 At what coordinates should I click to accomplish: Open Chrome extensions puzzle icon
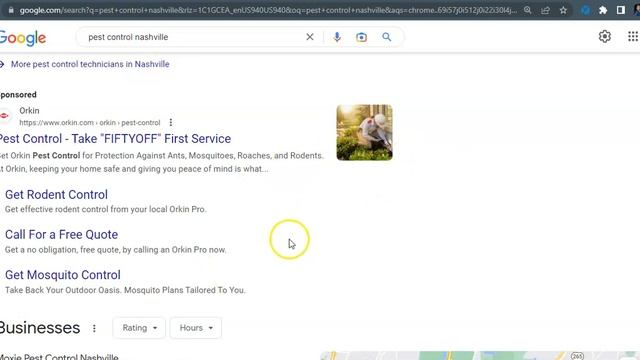[x=603, y=10]
